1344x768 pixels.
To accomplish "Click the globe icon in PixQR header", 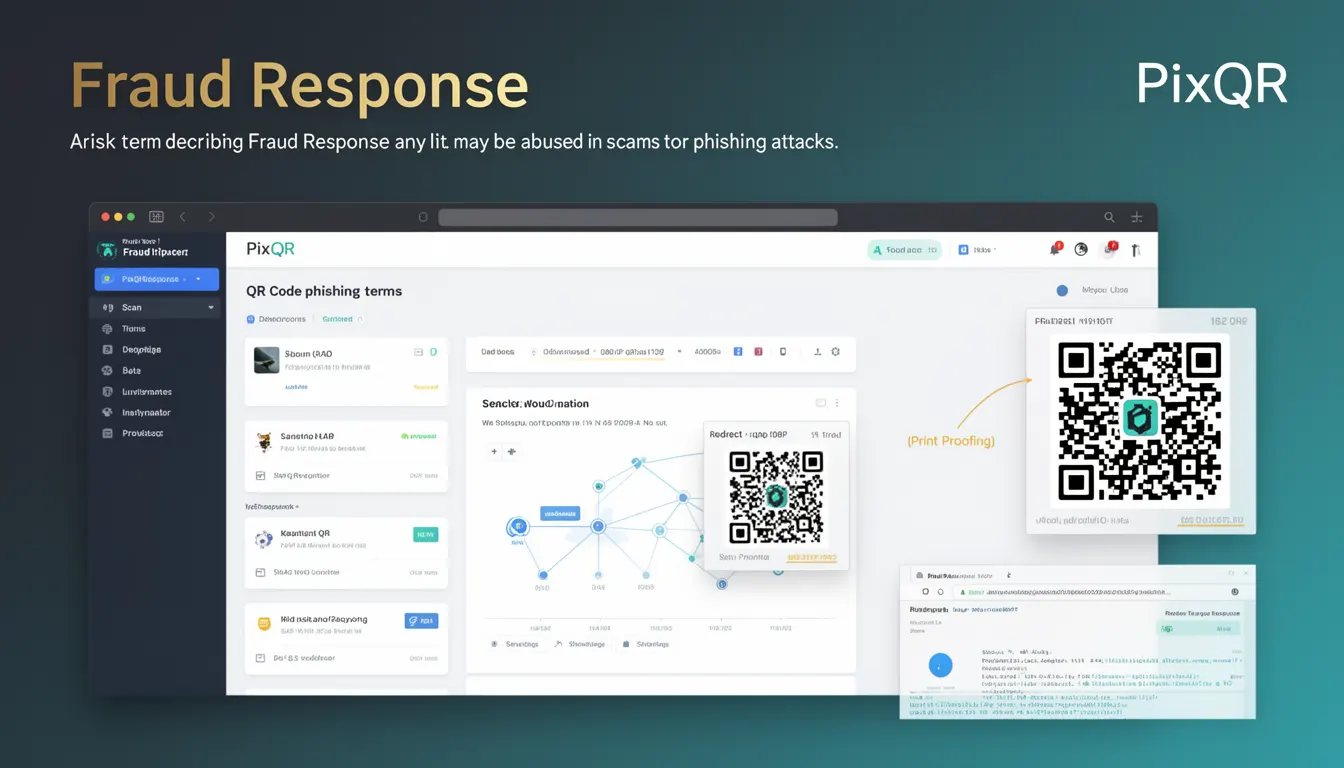I will (x=1081, y=250).
